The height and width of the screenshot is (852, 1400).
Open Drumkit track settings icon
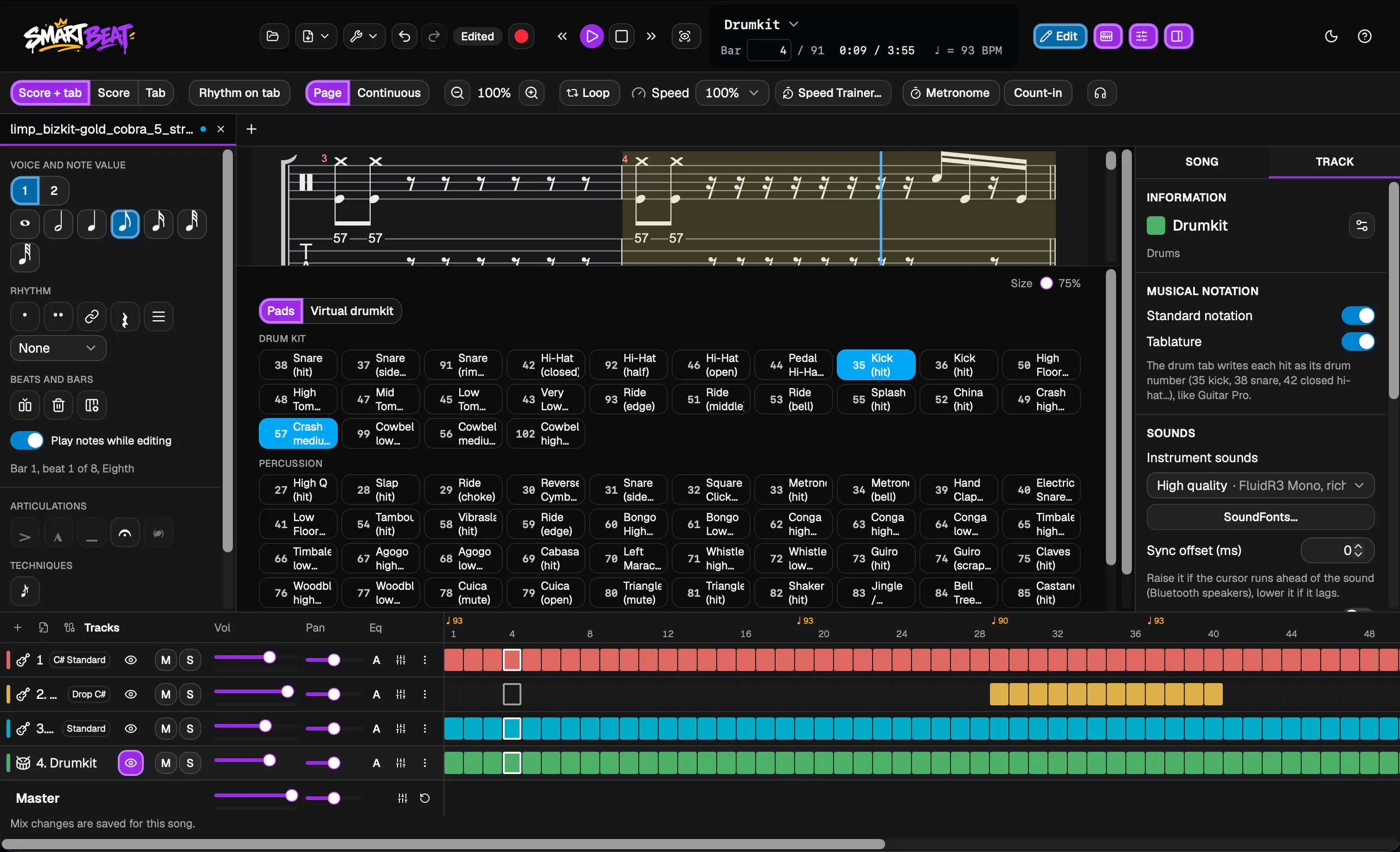(1361, 226)
